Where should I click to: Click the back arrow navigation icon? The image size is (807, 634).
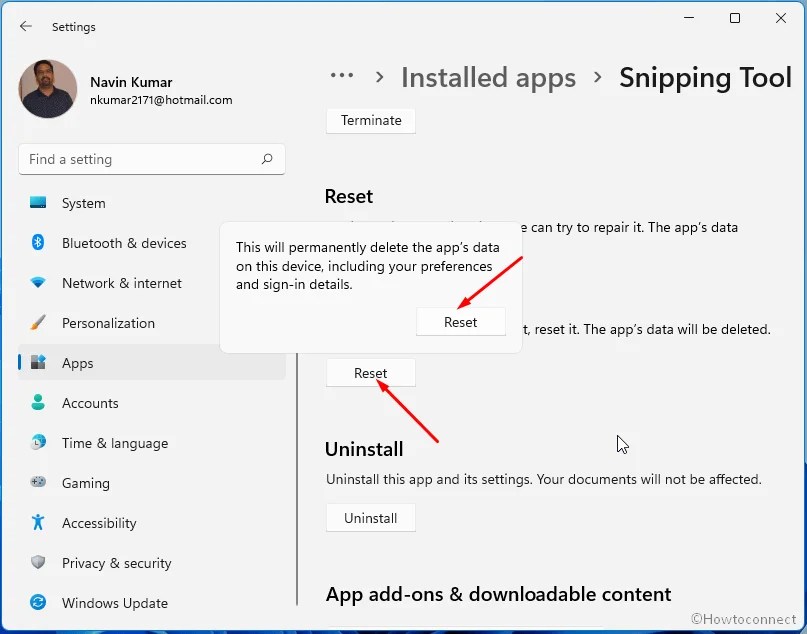coord(24,27)
